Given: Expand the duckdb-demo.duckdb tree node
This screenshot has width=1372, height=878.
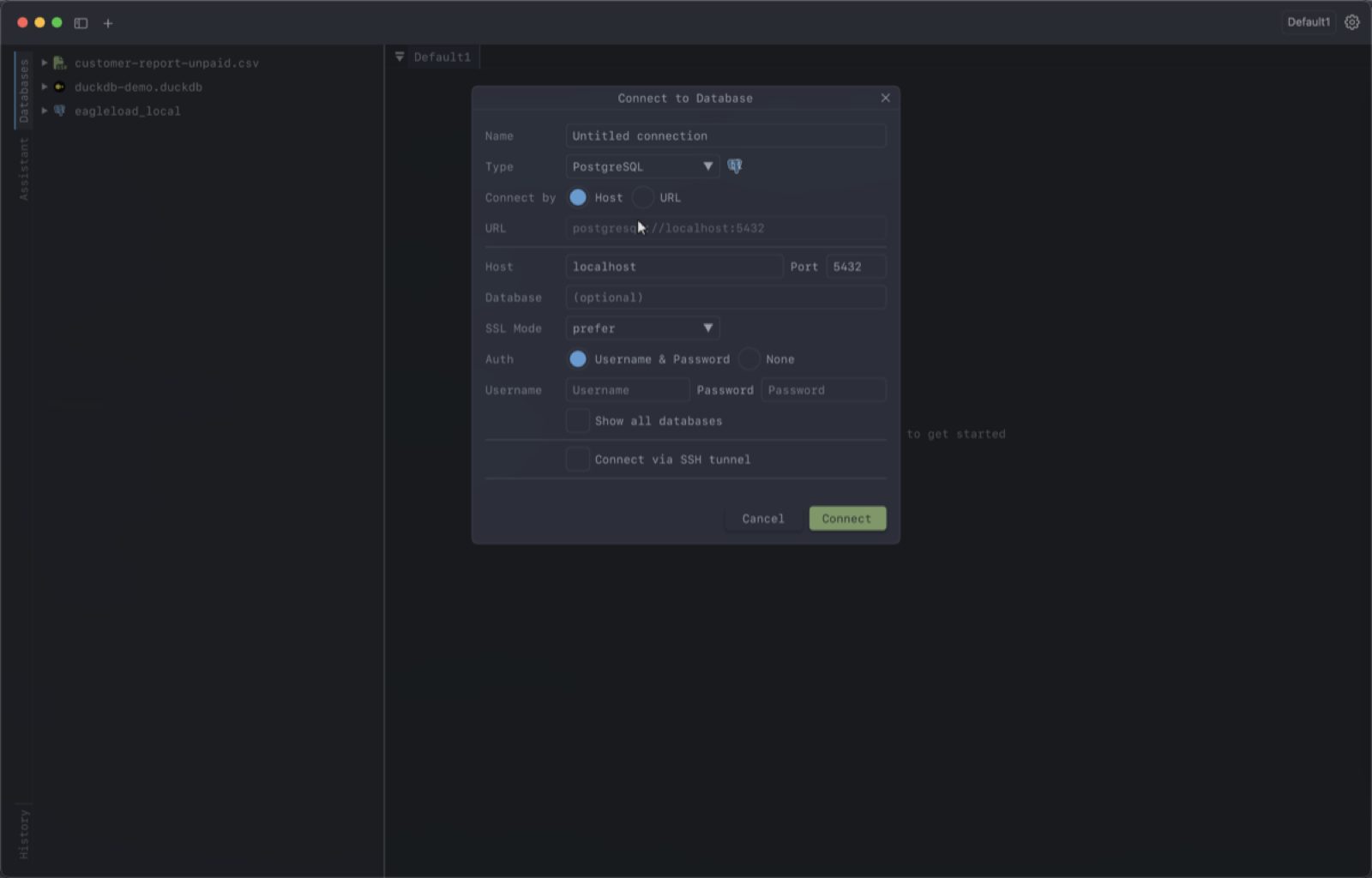Looking at the screenshot, I should 45,87.
